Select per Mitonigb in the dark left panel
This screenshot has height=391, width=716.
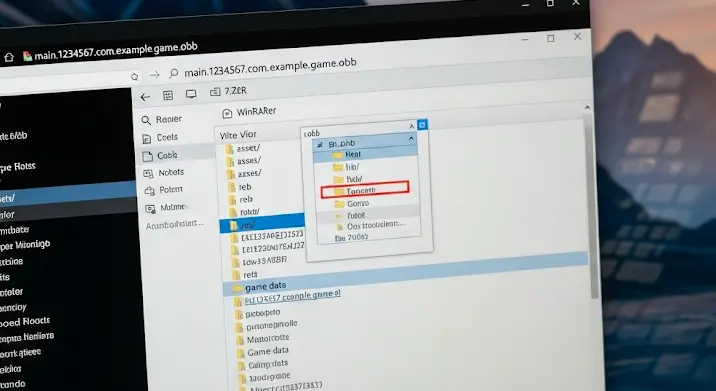click(25, 245)
